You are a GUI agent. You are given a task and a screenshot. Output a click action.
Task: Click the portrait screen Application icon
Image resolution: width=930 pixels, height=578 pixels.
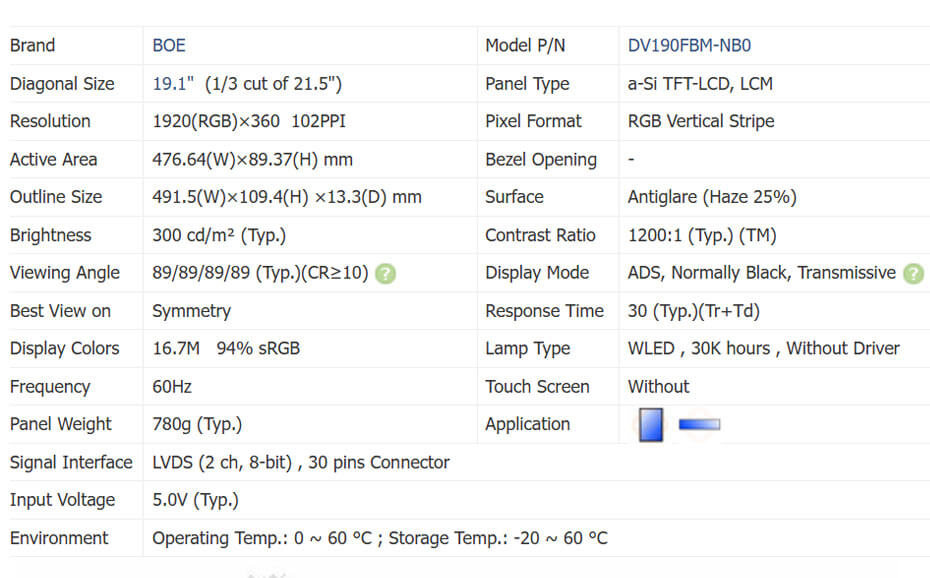pos(651,425)
